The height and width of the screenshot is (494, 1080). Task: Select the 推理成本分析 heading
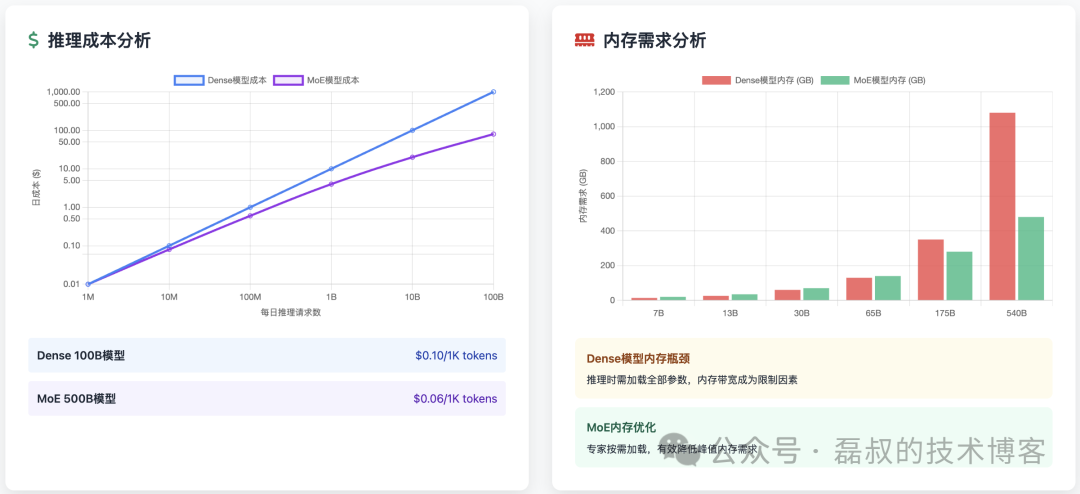pyautogui.click(x=99, y=41)
